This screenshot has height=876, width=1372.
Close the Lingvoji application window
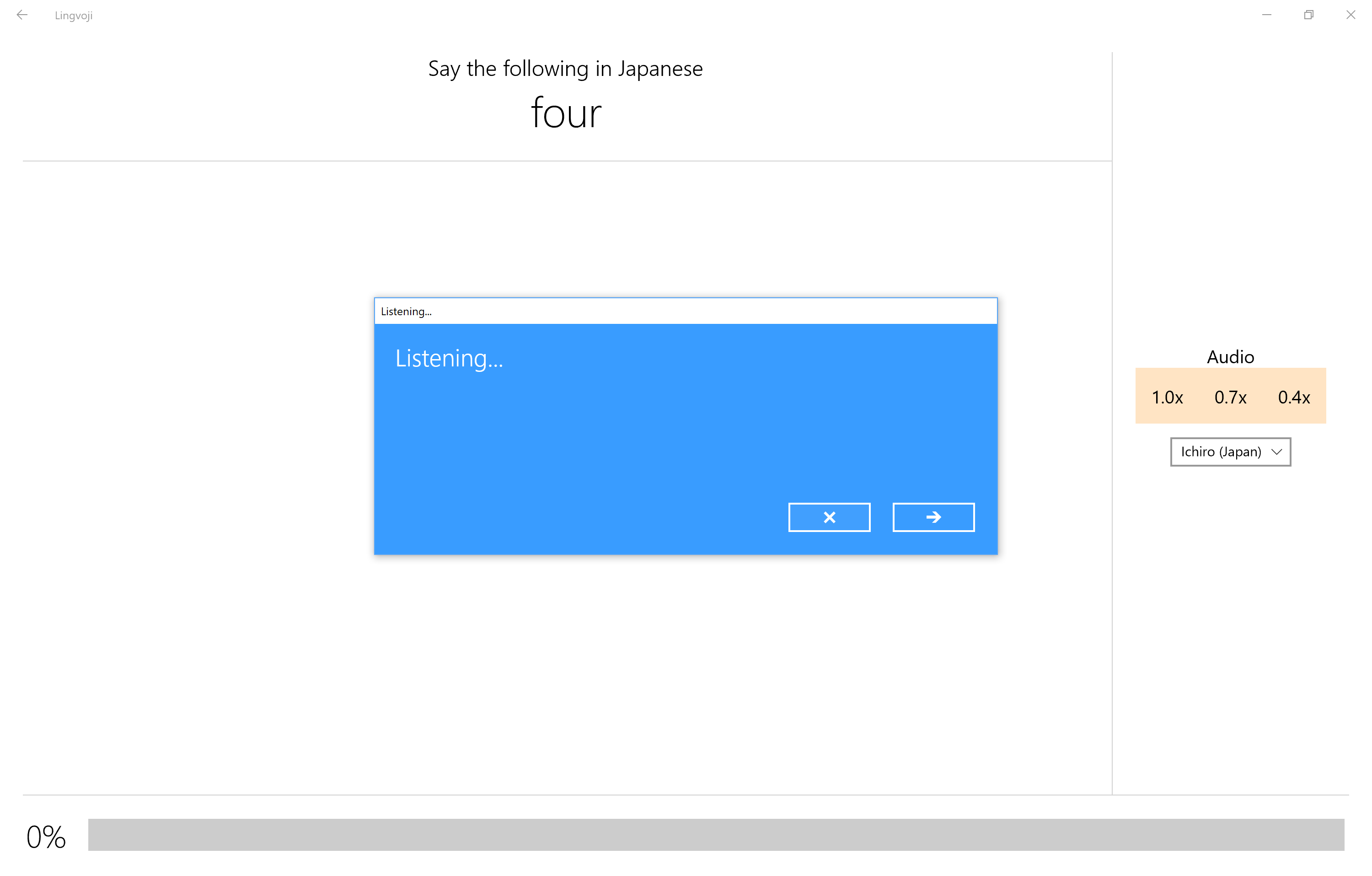[x=1351, y=16]
